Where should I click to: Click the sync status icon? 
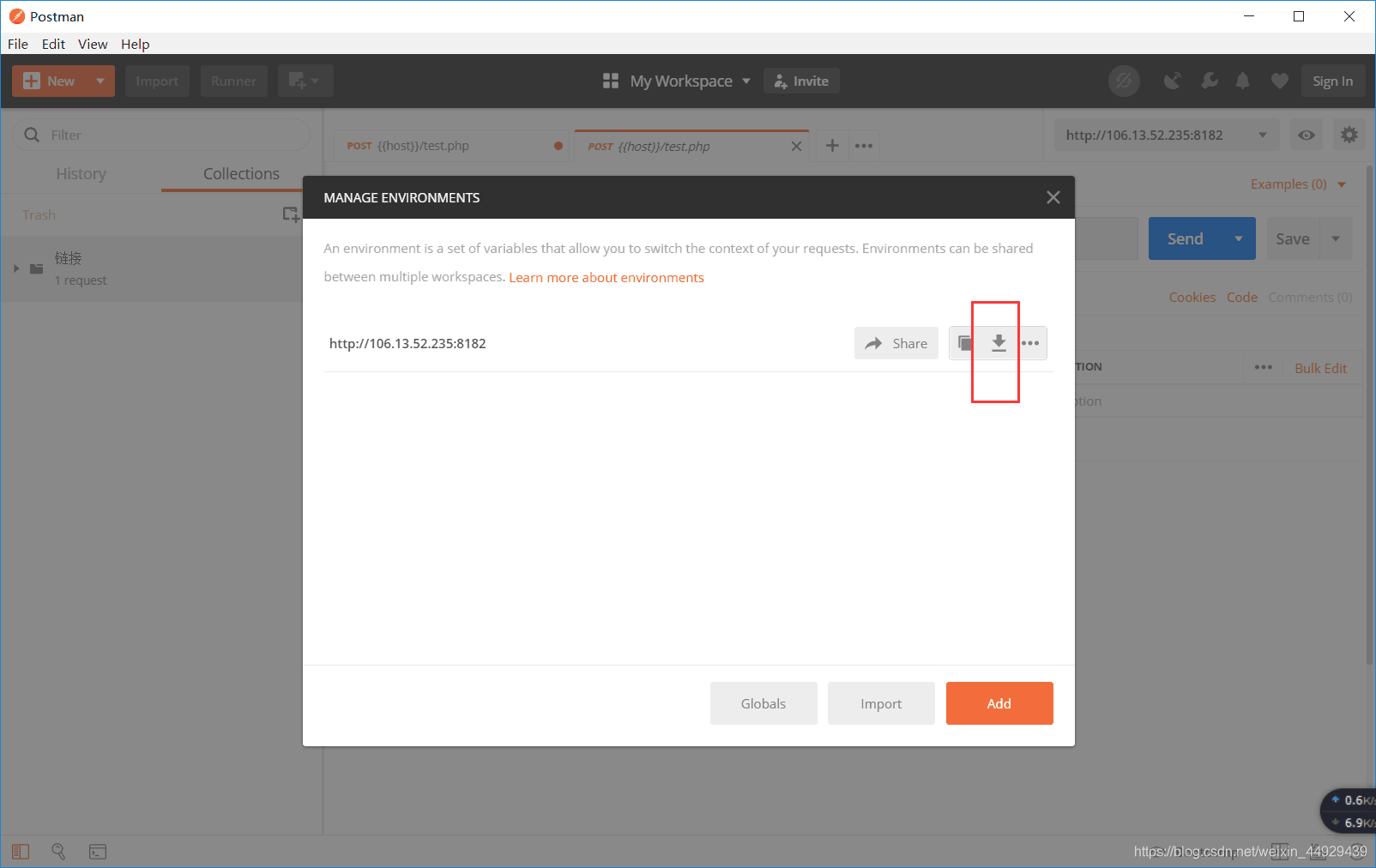click(x=1124, y=81)
